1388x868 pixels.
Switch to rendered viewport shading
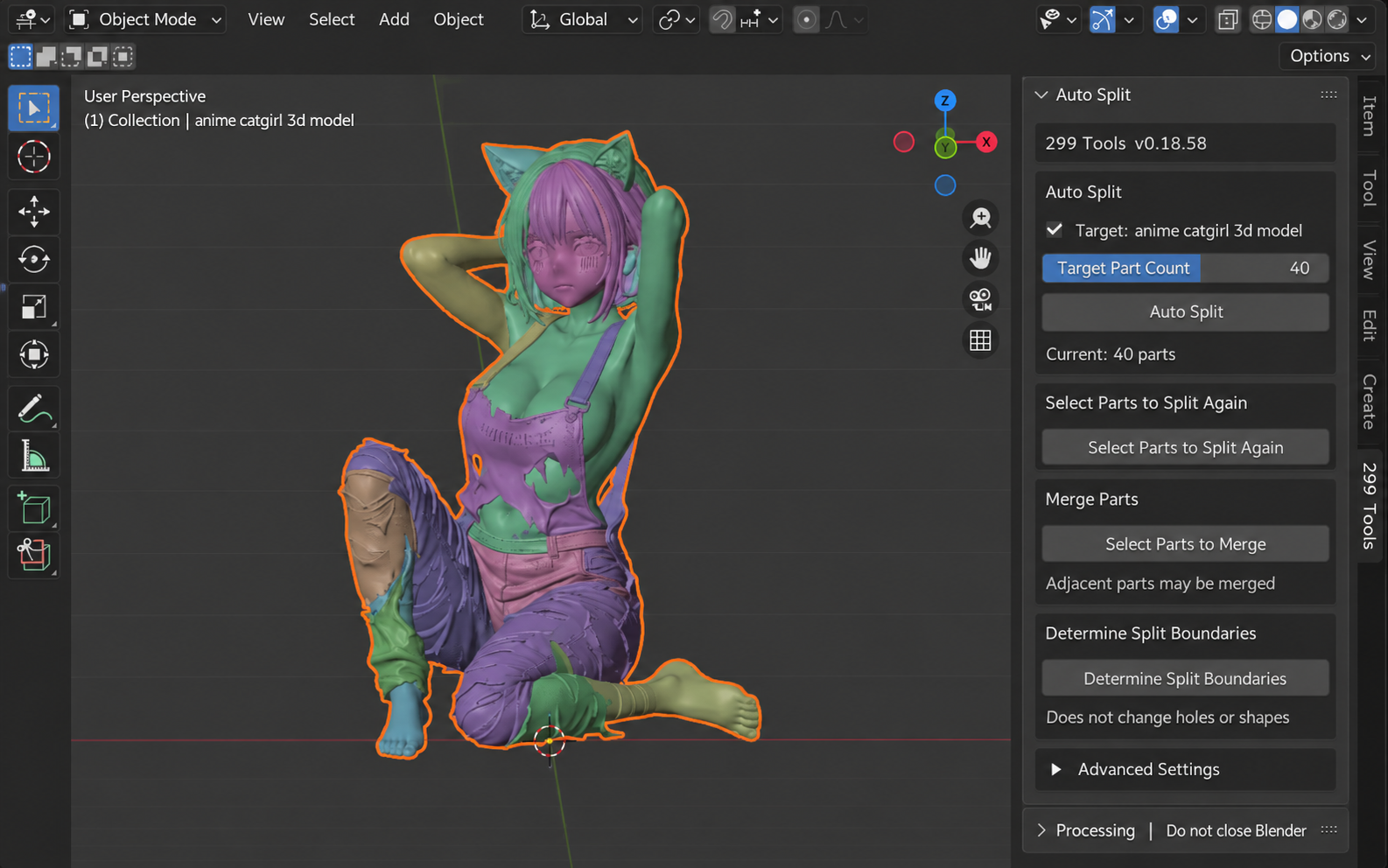1337,19
